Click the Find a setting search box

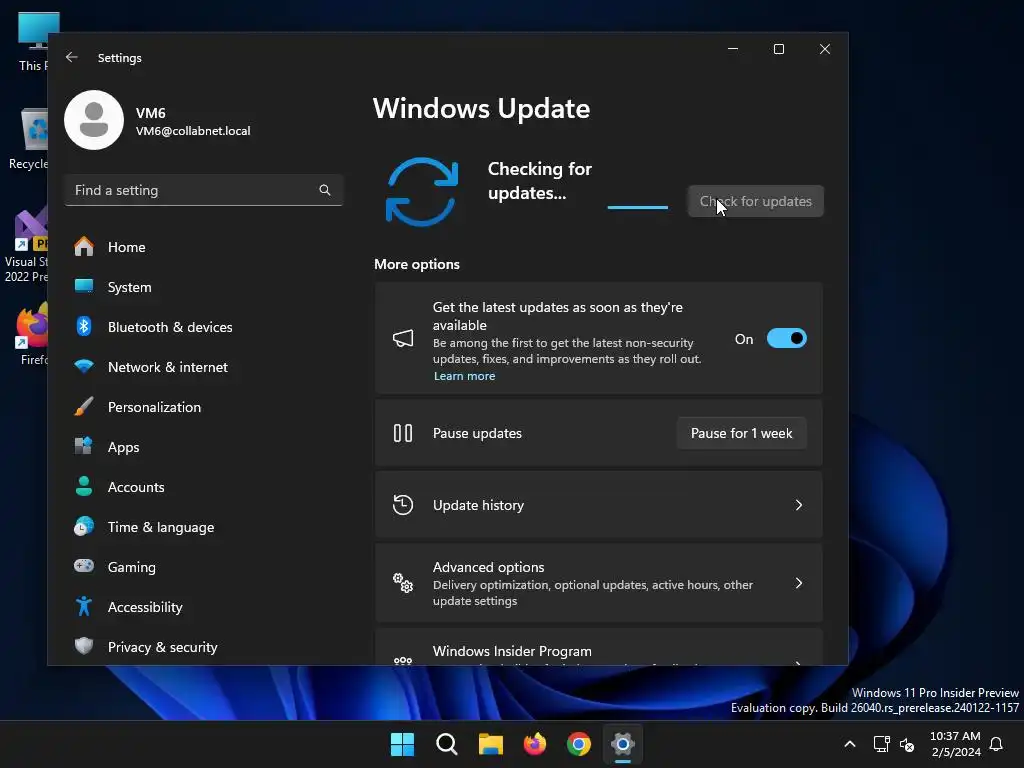204,190
